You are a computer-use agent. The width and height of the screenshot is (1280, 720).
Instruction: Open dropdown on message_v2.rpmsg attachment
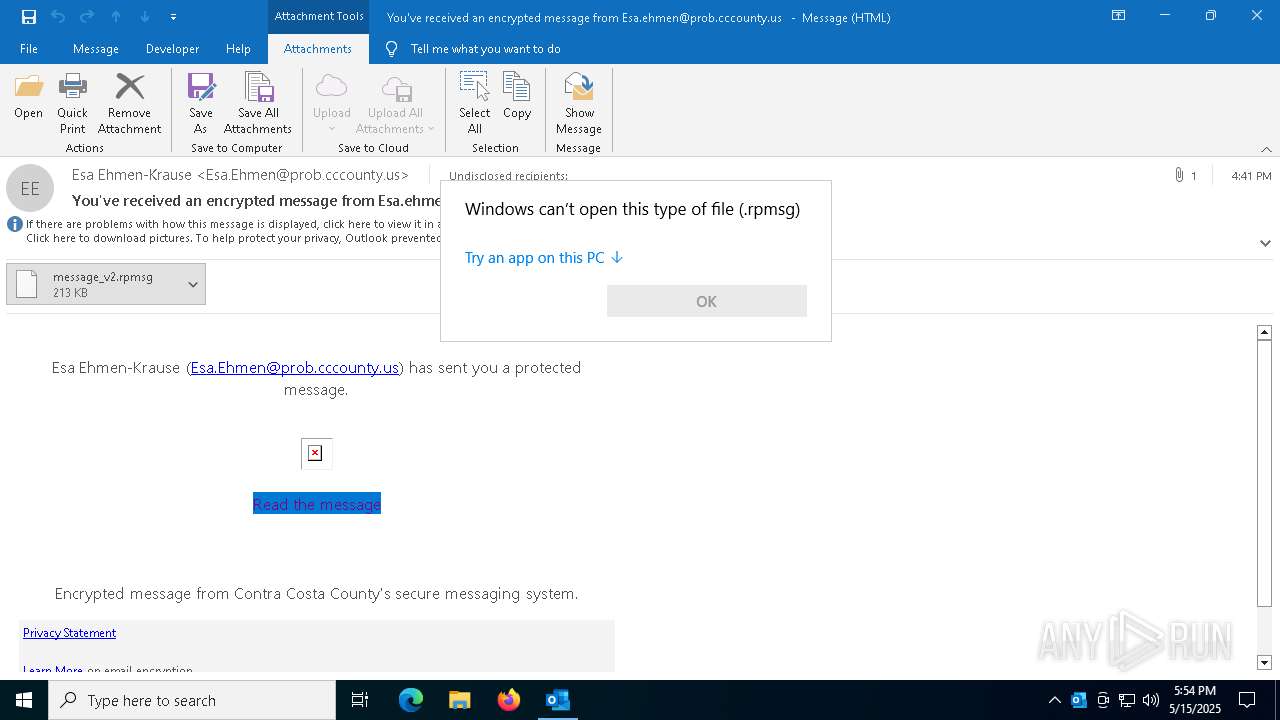click(193, 285)
